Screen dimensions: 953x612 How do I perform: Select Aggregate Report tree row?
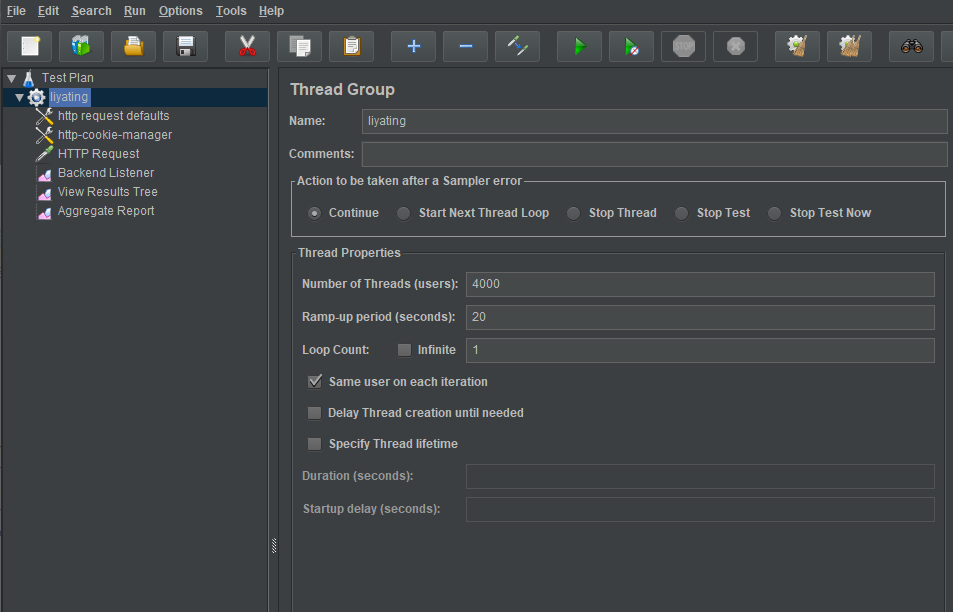click(106, 210)
